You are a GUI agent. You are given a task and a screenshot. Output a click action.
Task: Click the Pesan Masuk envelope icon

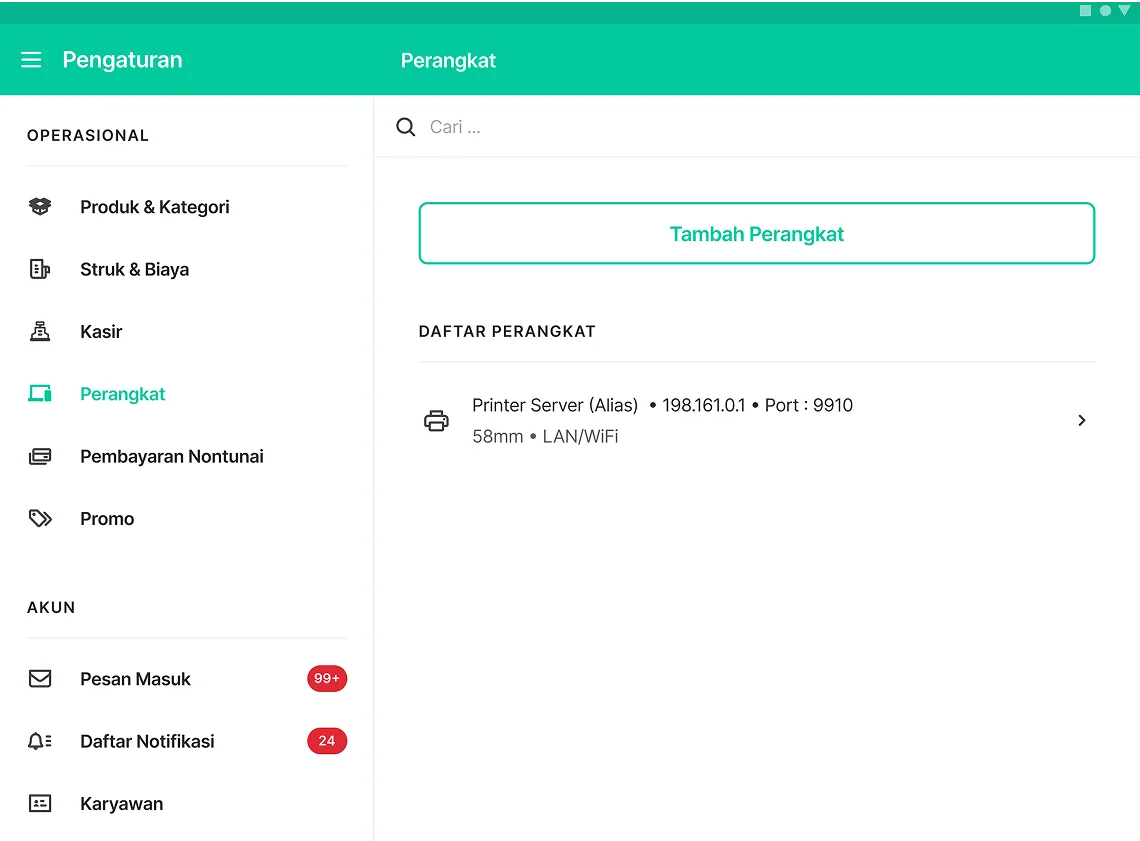(40, 679)
